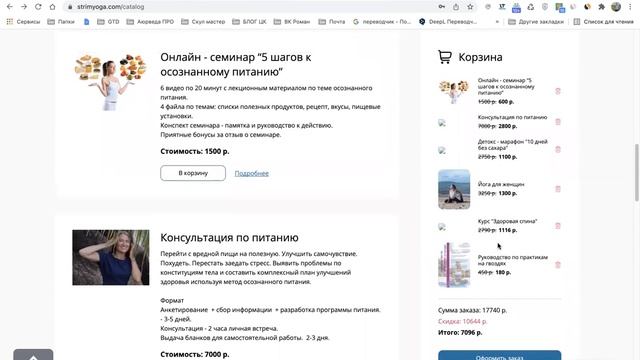Click the broken image of Консультация cart item
The image size is (640, 360).
[442, 122]
